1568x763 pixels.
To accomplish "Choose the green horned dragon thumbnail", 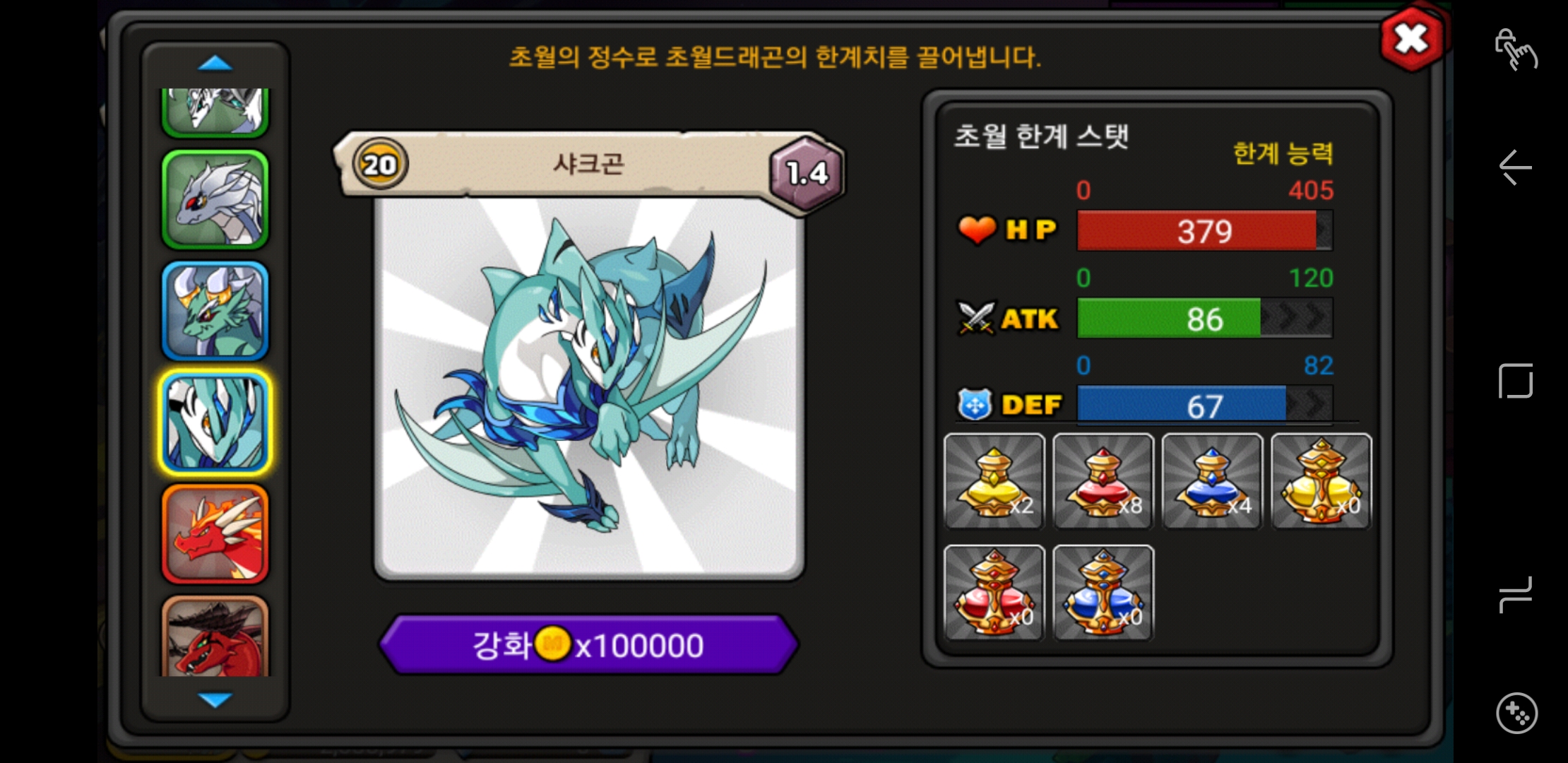I will [215, 311].
